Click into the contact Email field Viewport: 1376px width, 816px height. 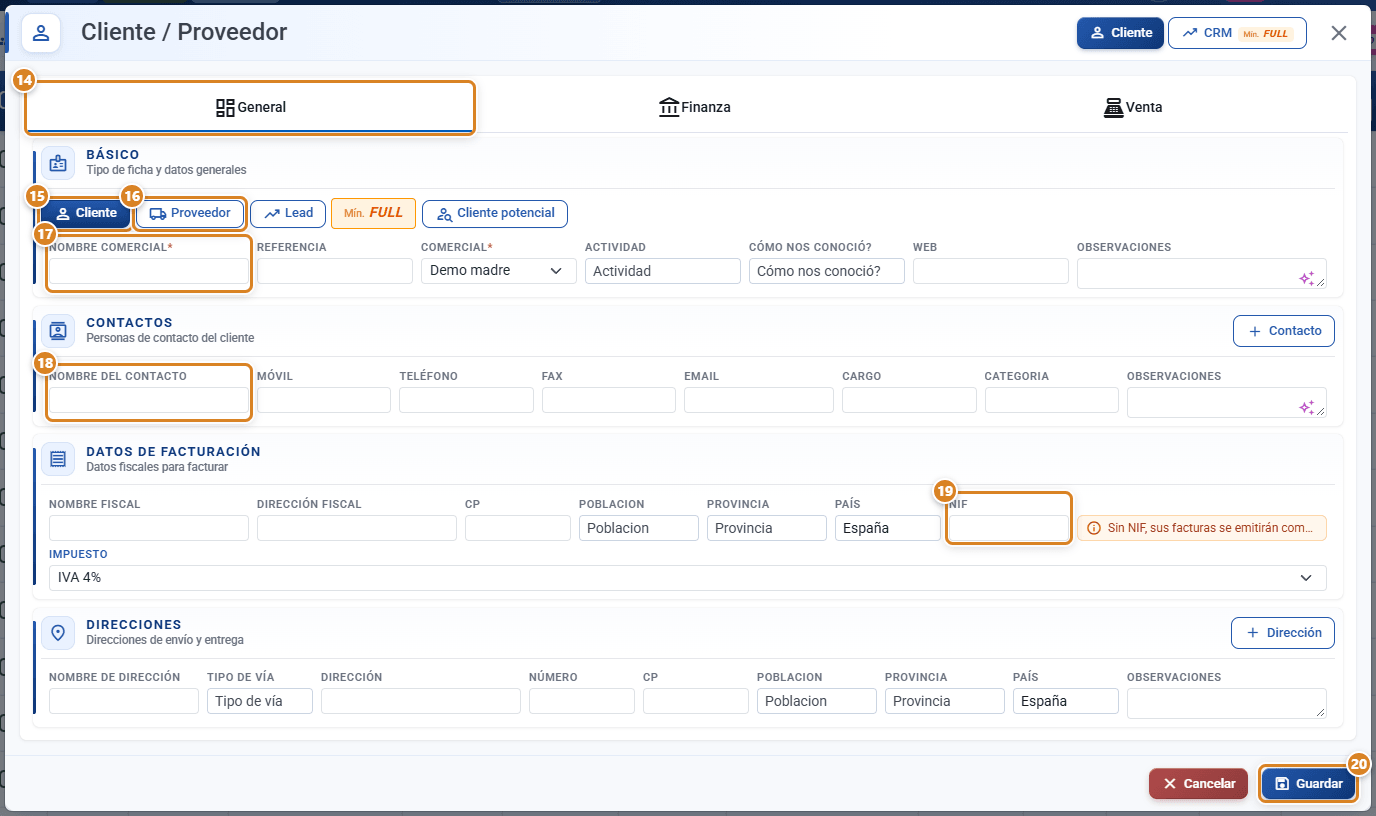click(x=759, y=400)
